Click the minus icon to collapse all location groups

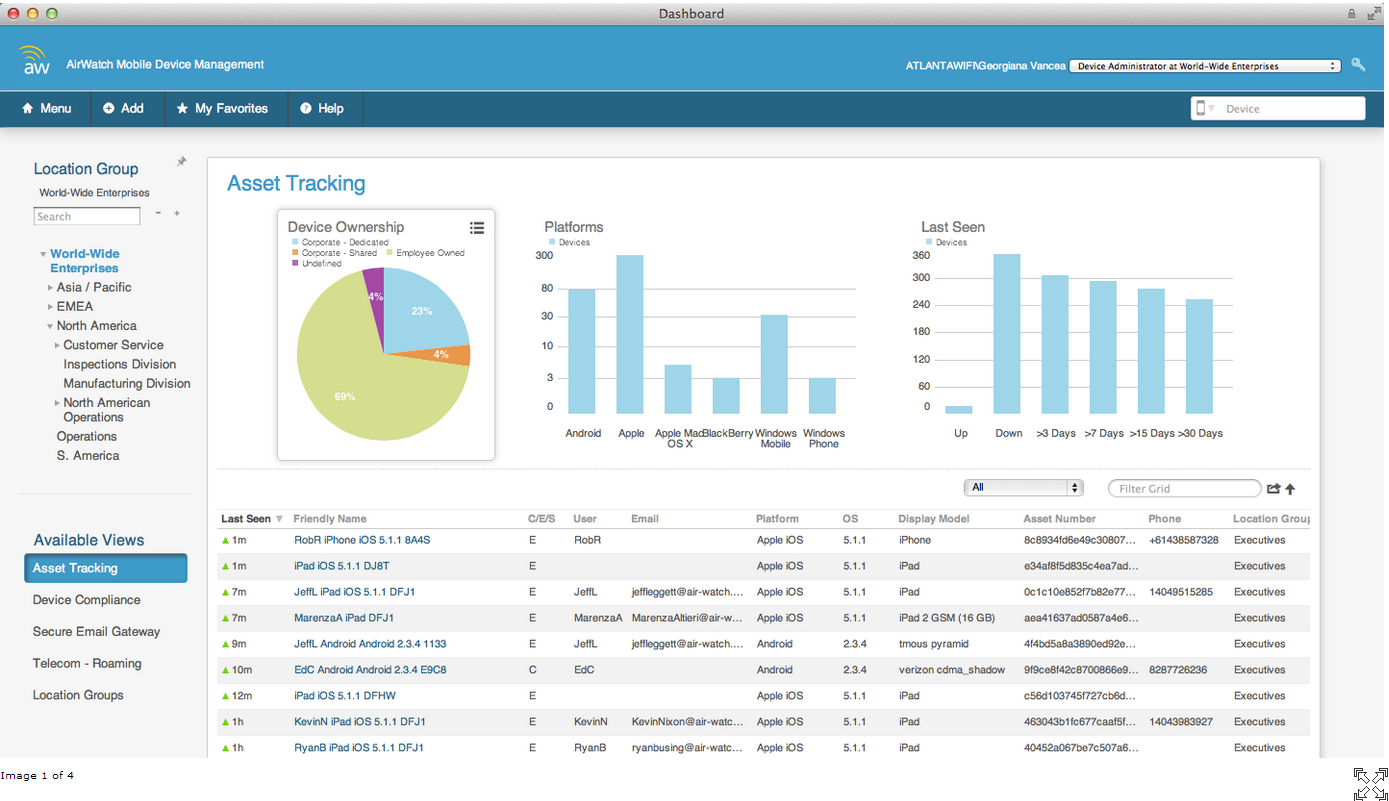pos(157,214)
